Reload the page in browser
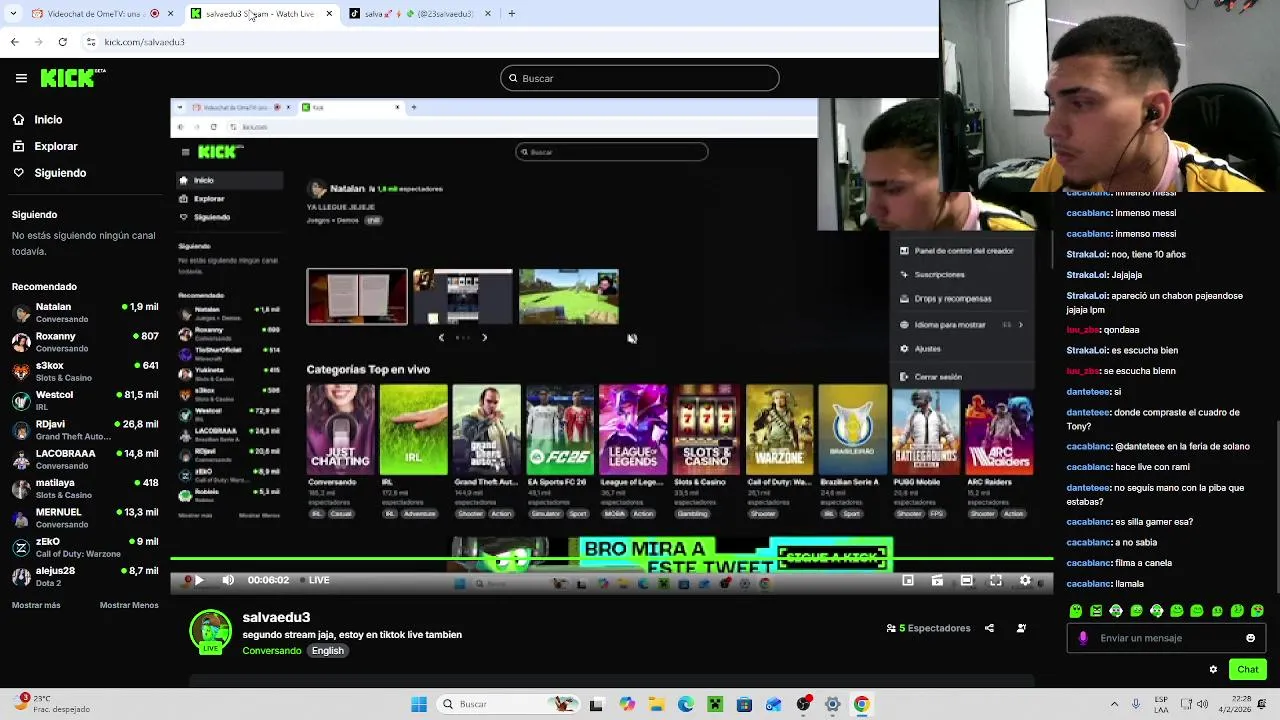 coord(62,42)
